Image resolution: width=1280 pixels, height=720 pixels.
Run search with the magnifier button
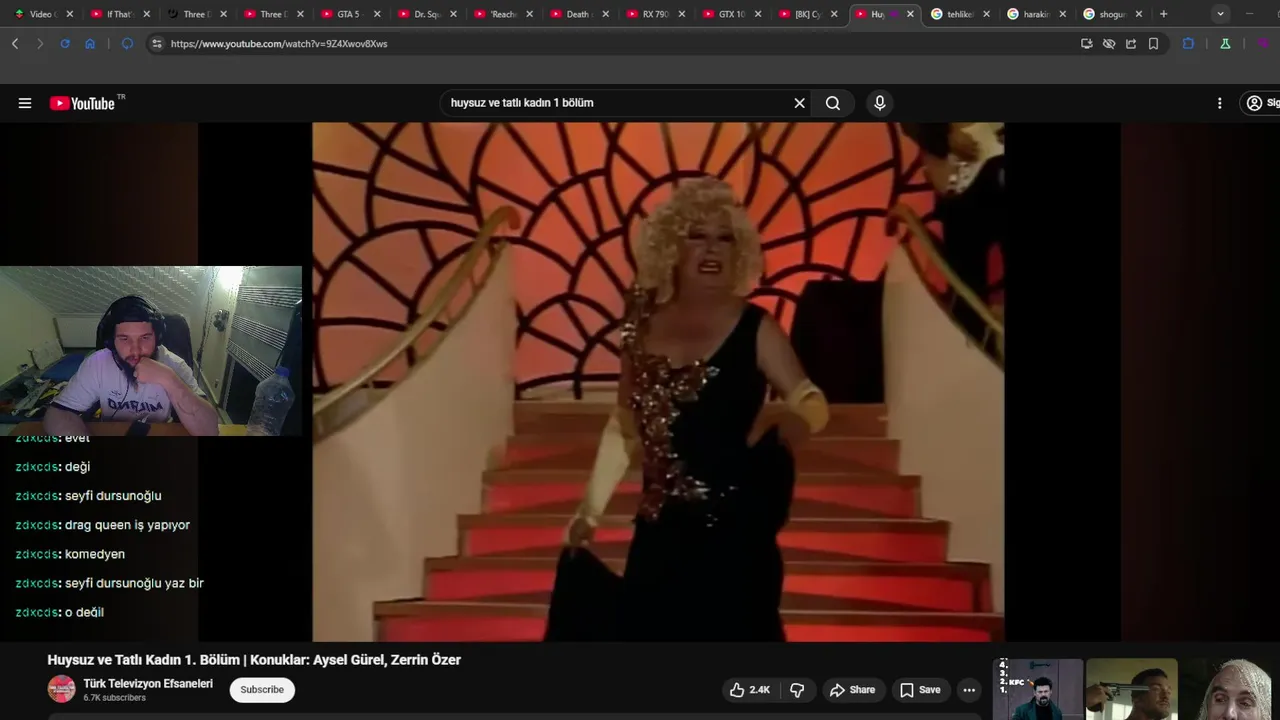coord(833,103)
